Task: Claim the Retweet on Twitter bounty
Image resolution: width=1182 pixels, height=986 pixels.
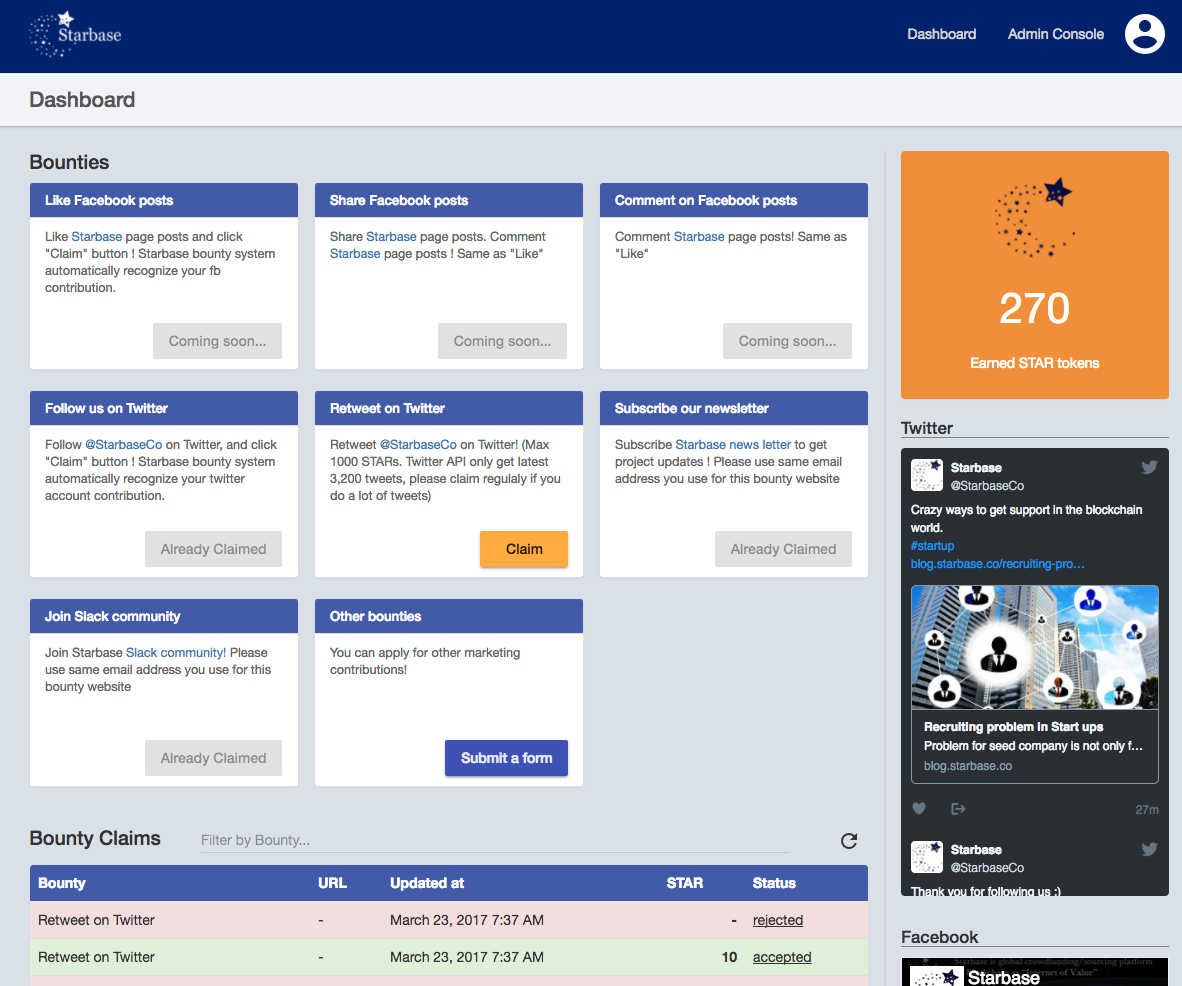Action: 524,549
